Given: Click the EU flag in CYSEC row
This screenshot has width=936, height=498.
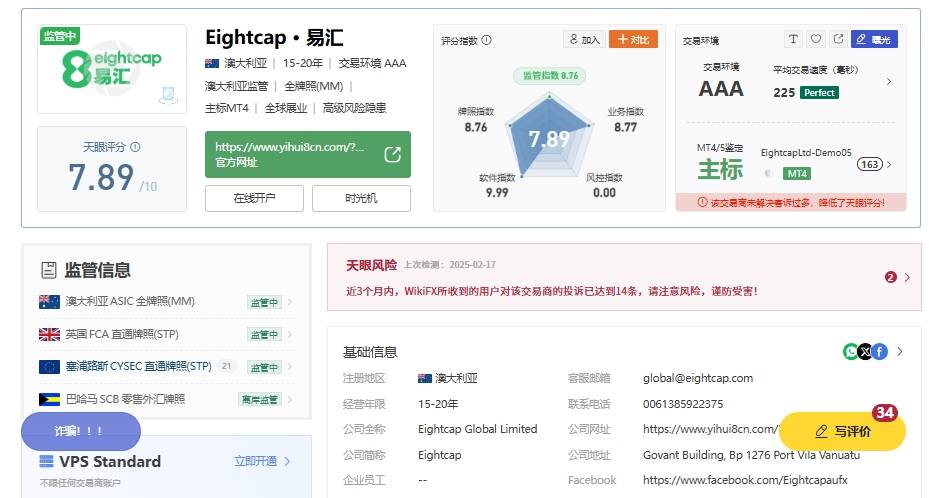Looking at the screenshot, I should [x=49, y=367].
